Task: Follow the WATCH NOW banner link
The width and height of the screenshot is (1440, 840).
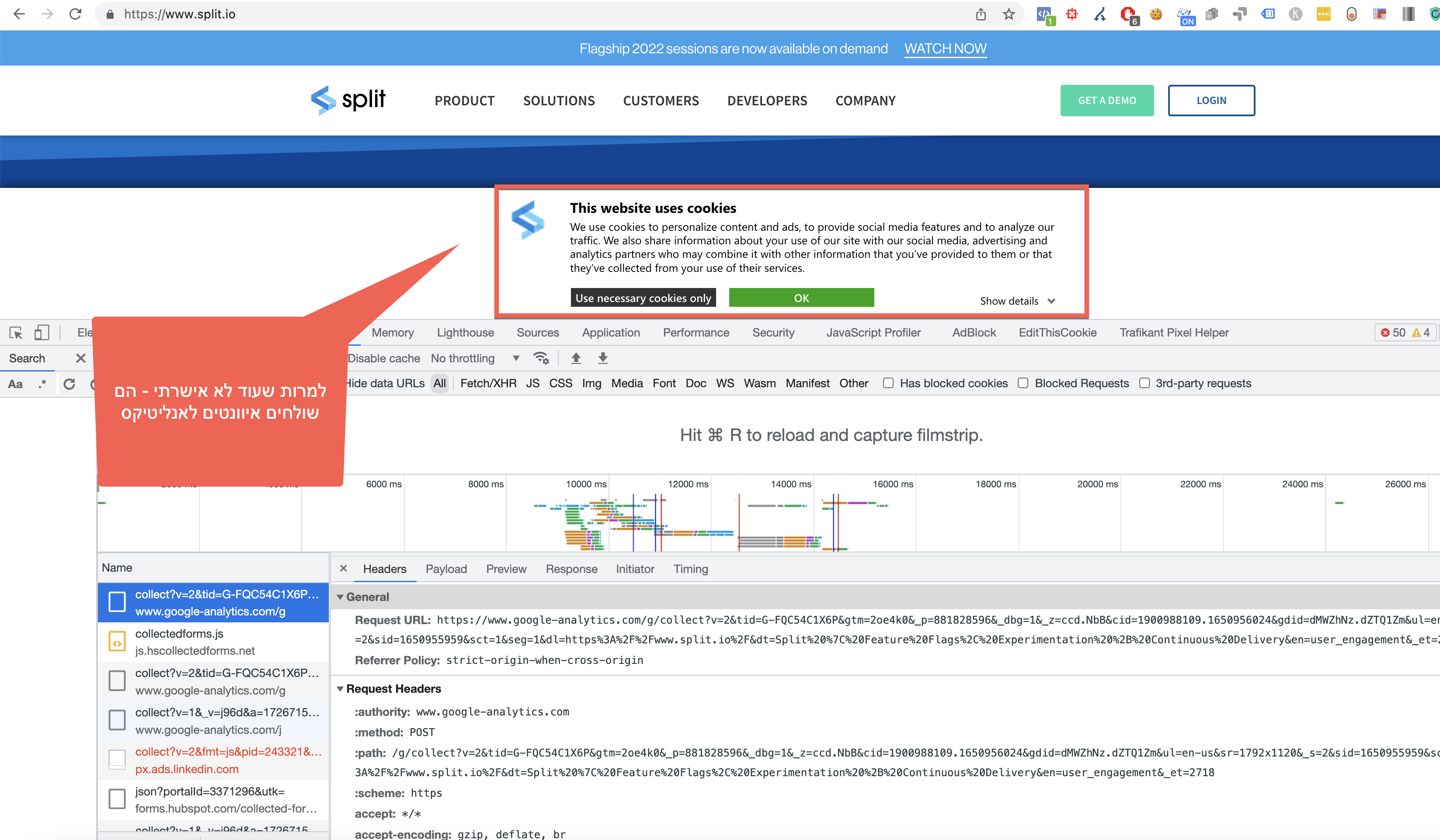Action: [945, 49]
